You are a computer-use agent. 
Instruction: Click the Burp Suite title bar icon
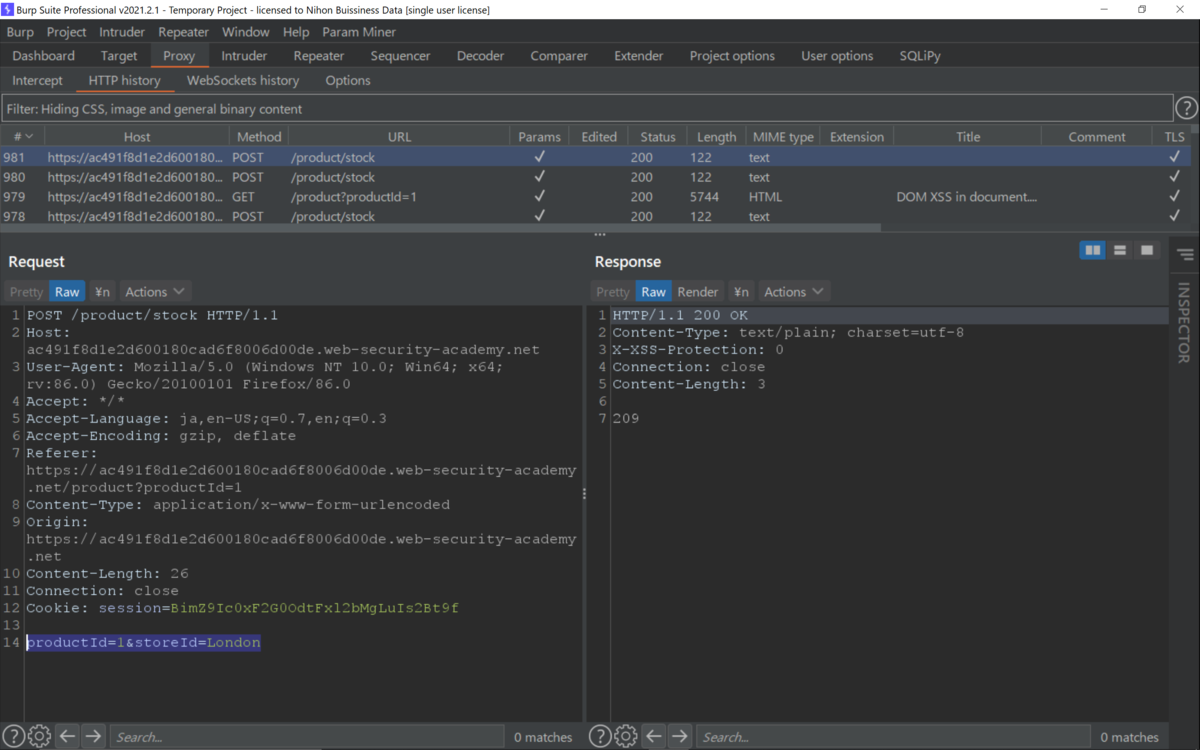(8, 9)
